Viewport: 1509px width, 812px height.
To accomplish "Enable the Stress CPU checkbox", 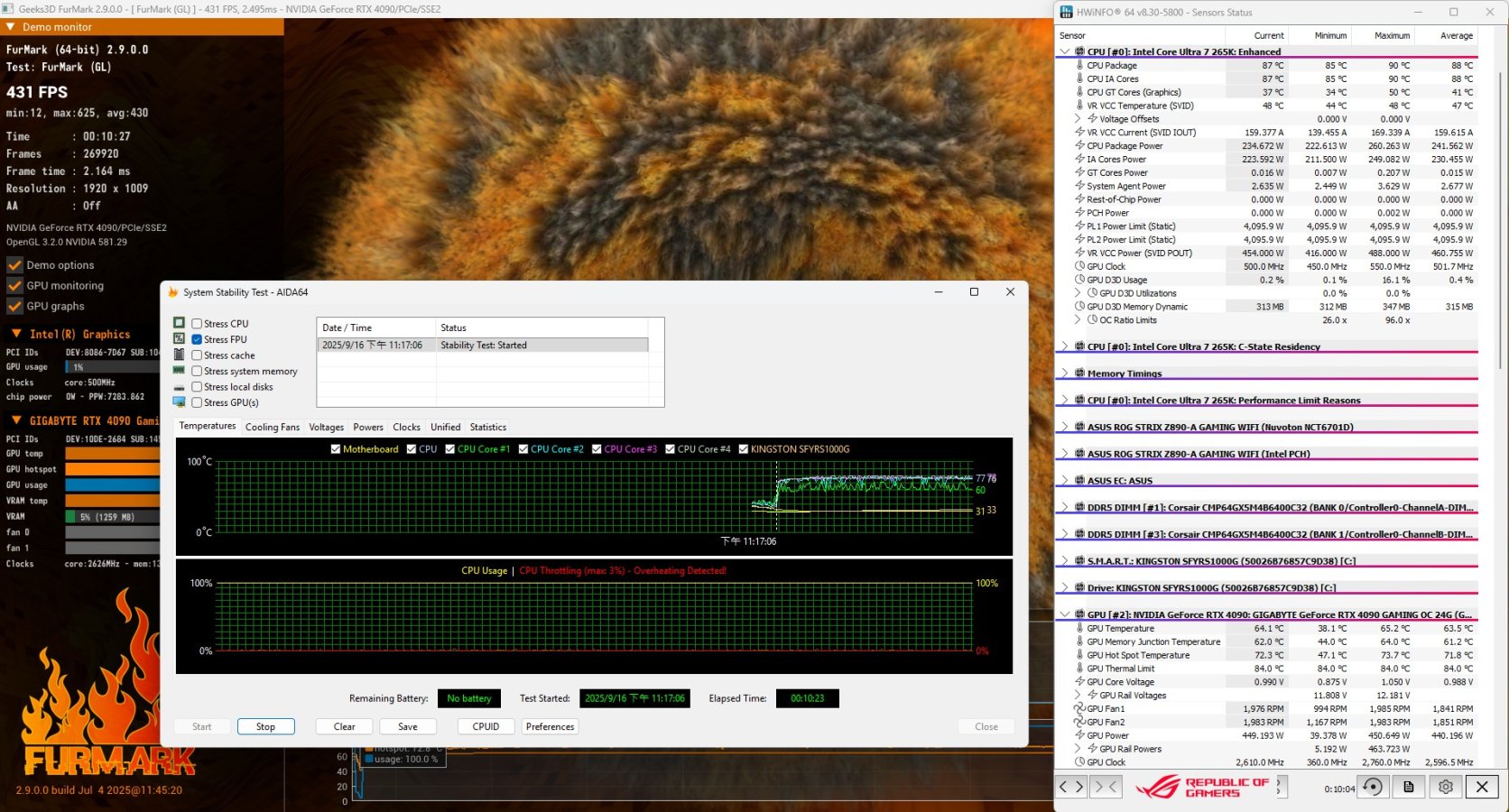I will [x=197, y=324].
